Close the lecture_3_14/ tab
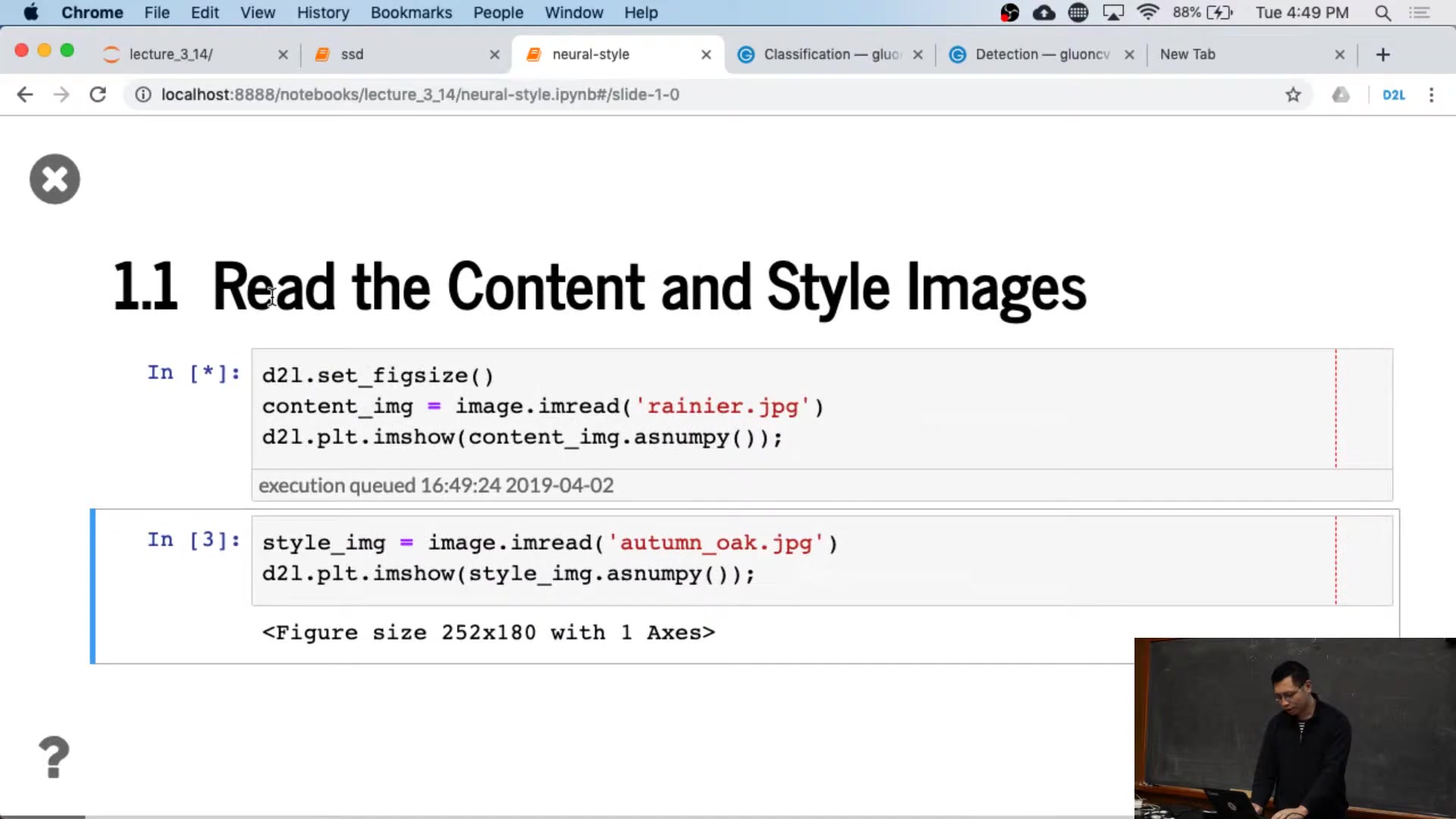1456x819 pixels. click(x=283, y=55)
